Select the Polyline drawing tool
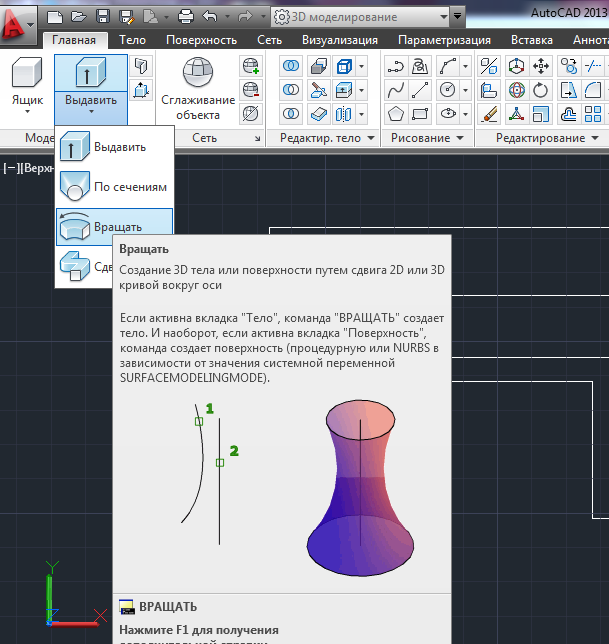 [396, 66]
